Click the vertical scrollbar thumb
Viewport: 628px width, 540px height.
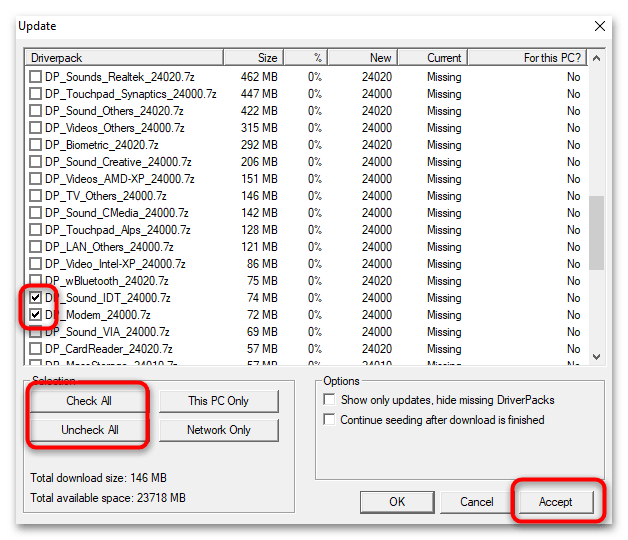point(596,232)
